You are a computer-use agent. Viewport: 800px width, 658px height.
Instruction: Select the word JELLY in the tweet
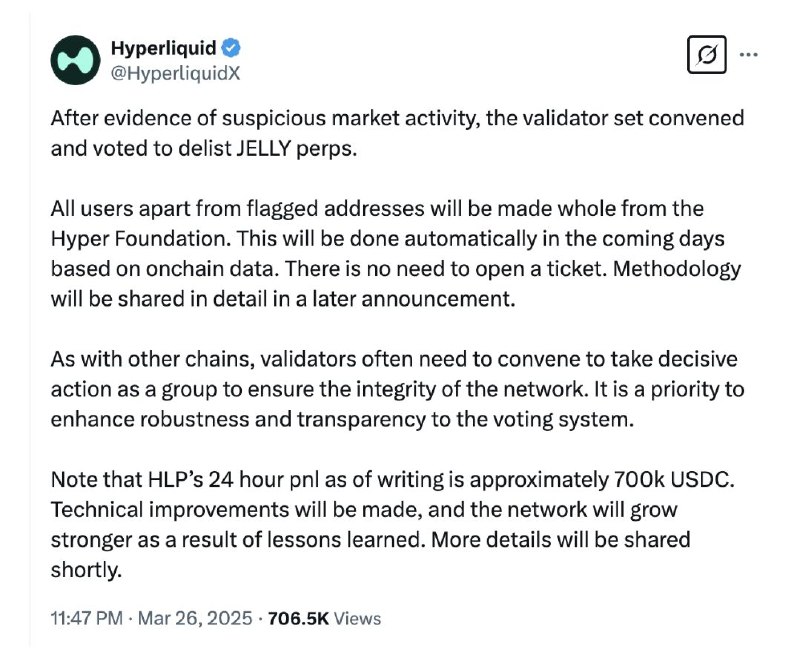coord(264,148)
